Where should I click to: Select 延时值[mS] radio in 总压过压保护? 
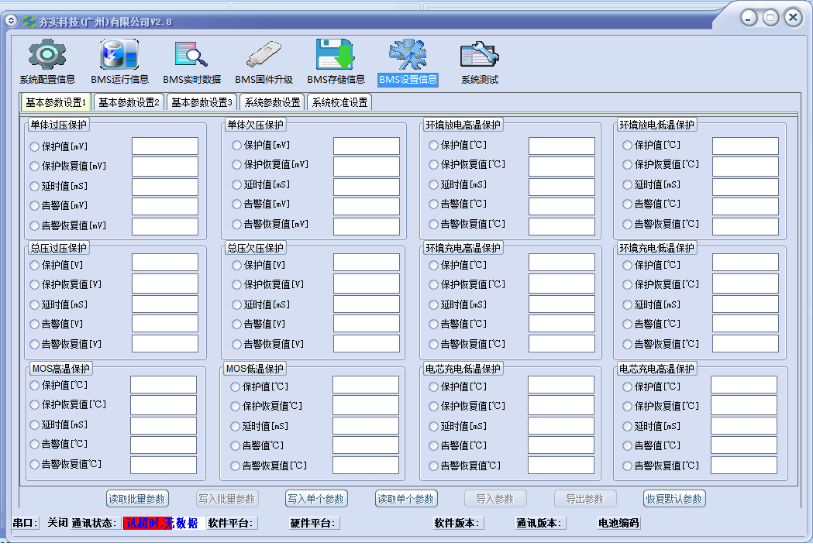pos(35,305)
